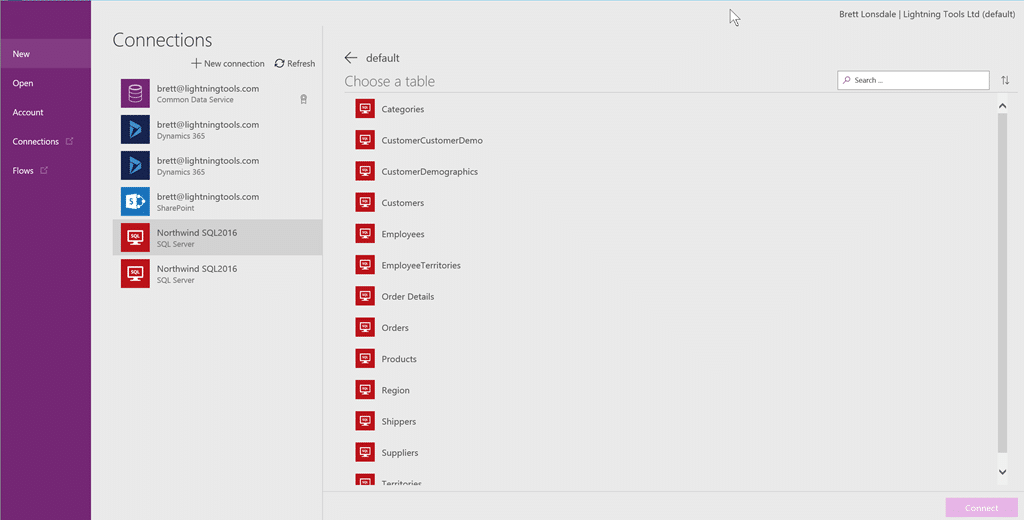Click the Employees table icon
The height and width of the screenshot is (520, 1024).
point(365,234)
